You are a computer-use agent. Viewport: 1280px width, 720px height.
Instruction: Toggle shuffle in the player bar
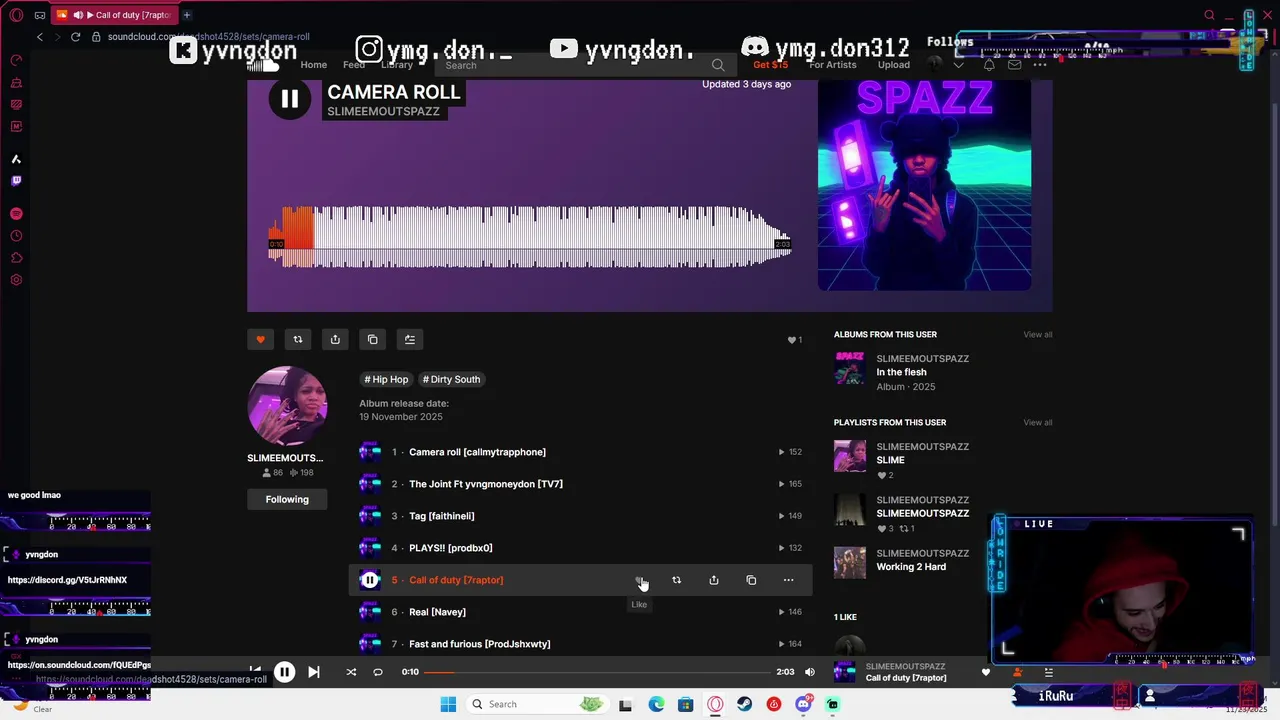351,672
